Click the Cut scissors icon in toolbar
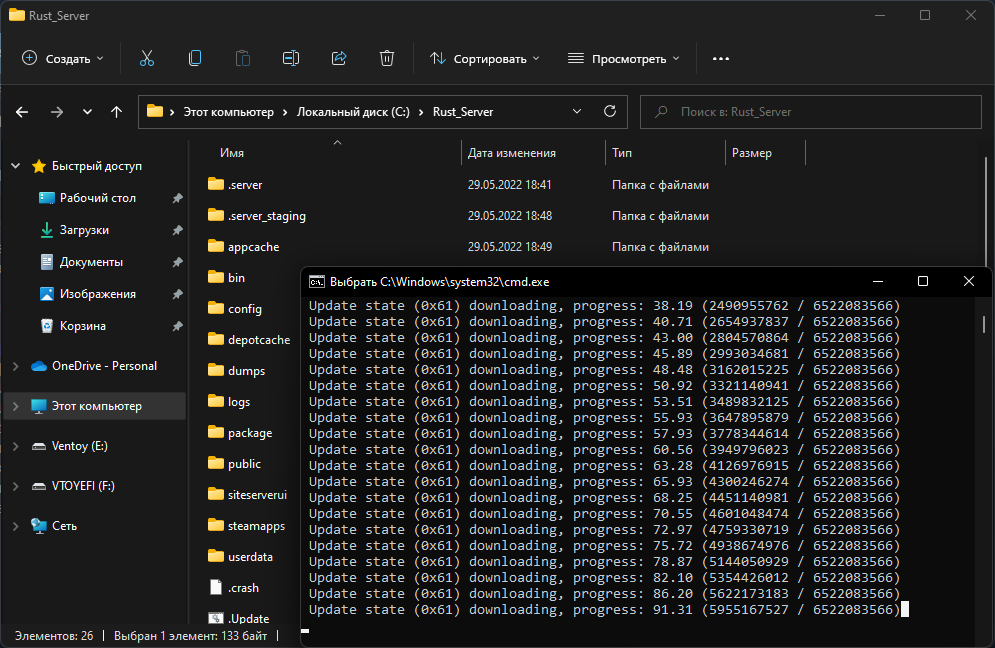The height and width of the screenshot is (648, 995). pos(147,59)
